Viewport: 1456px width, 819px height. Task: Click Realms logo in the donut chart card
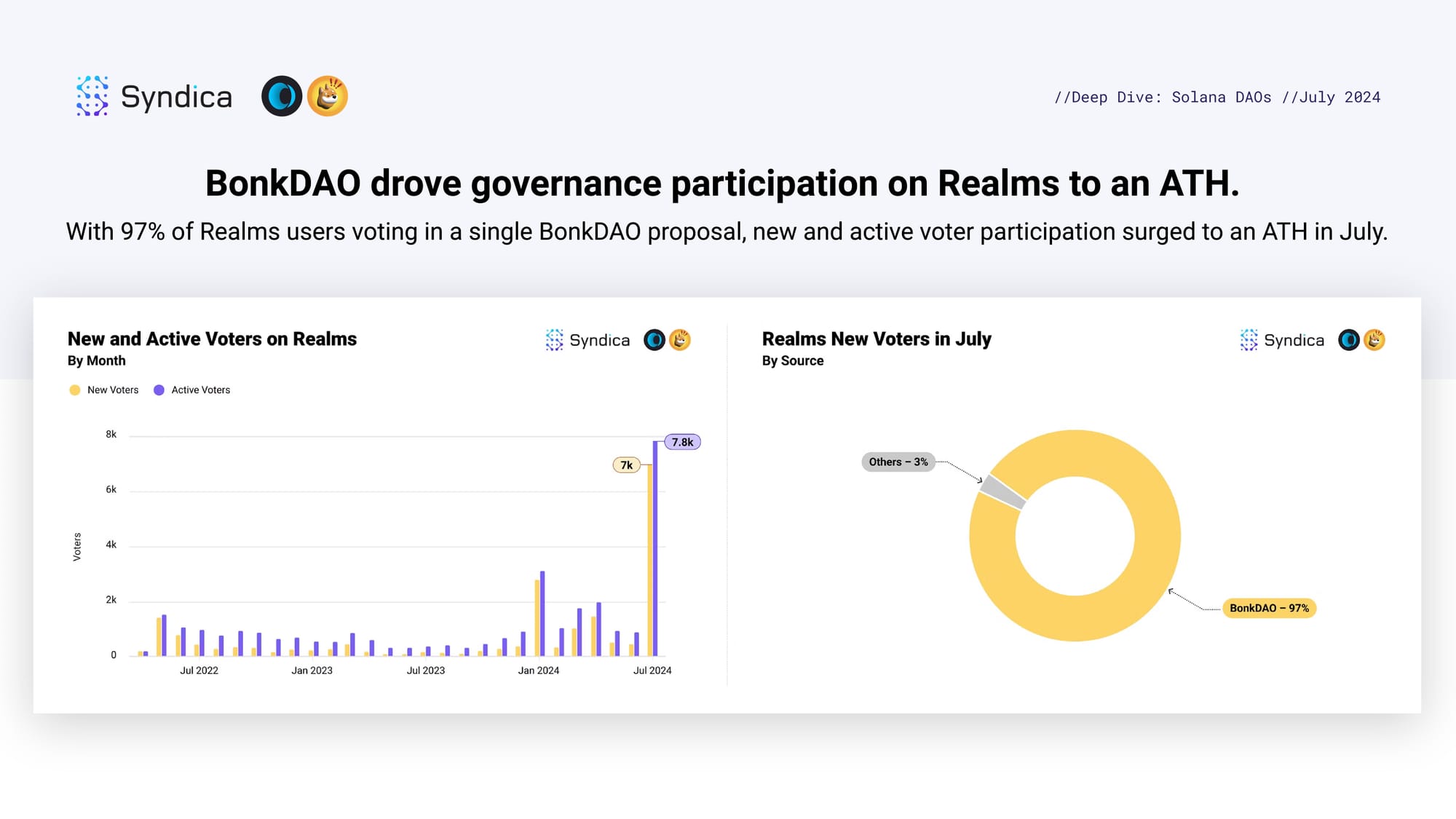click(x=1349, y=340)
